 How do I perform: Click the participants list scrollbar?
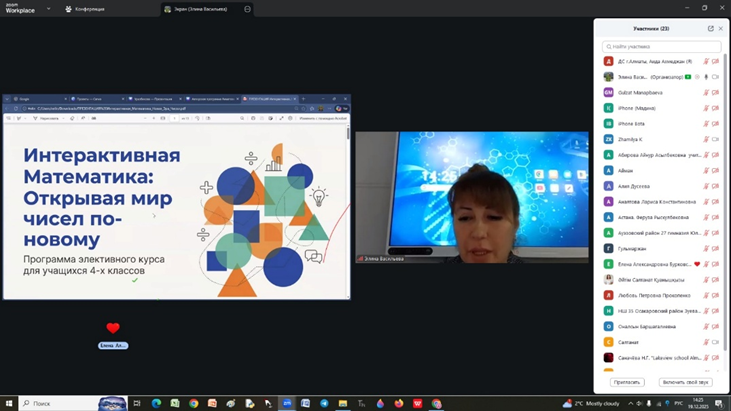[x=724, y=200]
